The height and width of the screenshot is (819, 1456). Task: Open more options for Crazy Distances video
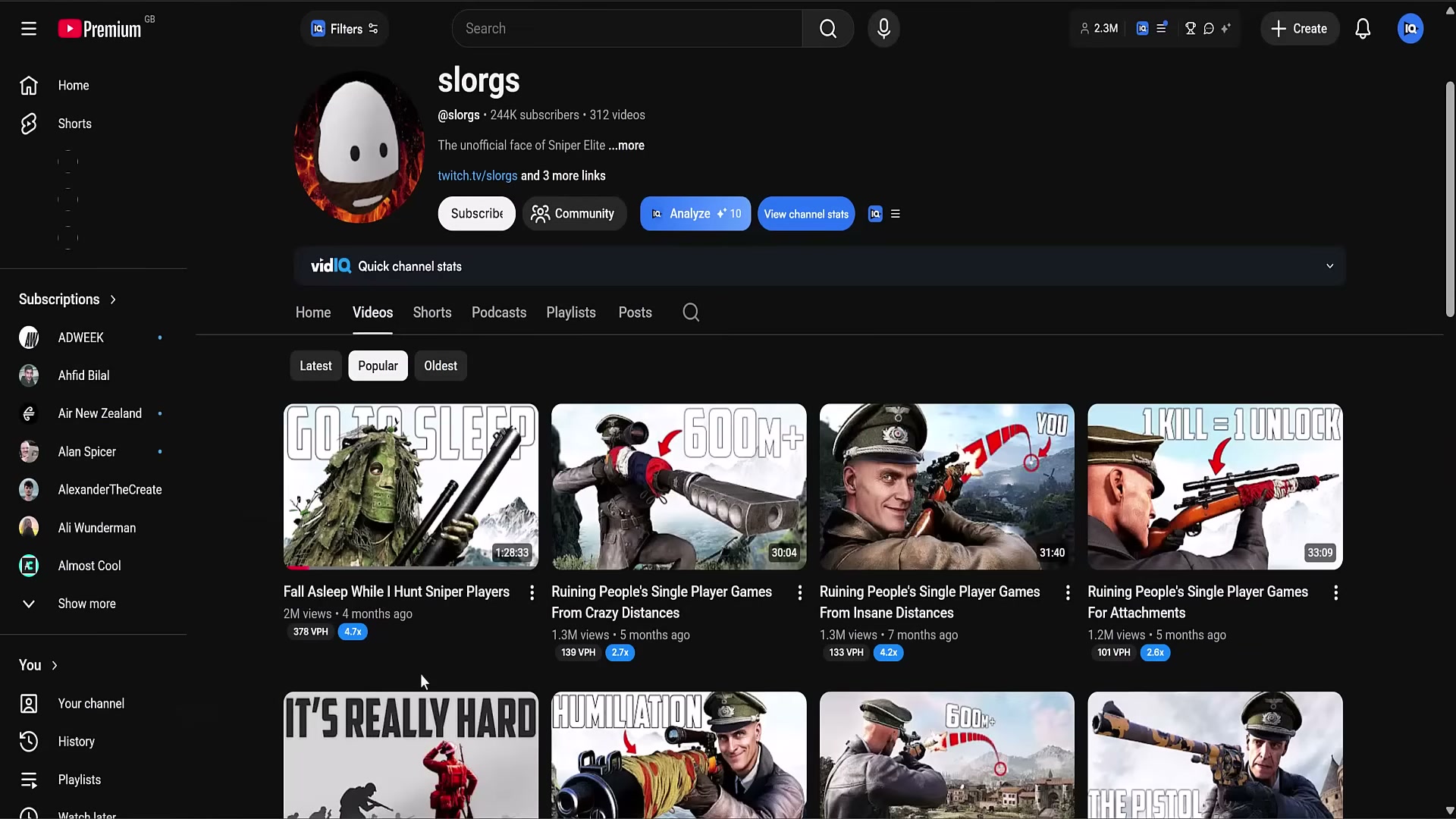point(799,593)
